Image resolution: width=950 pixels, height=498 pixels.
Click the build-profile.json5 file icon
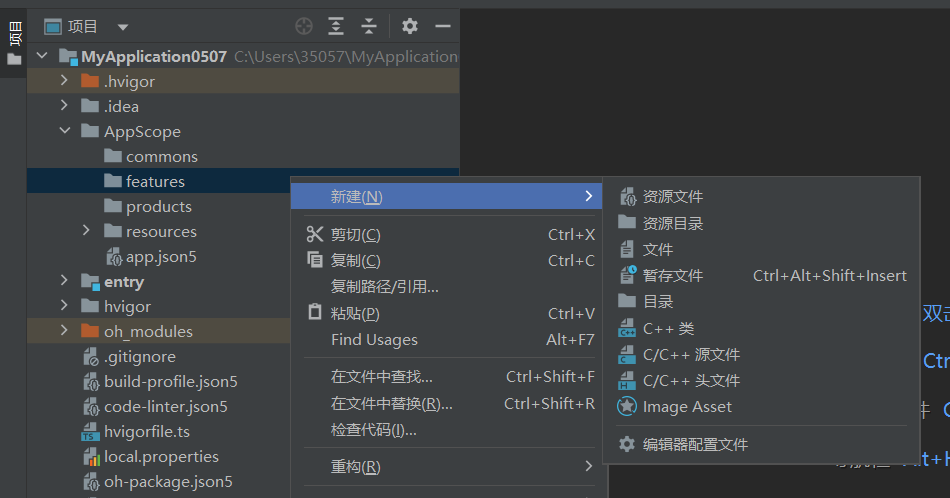[x=91, y=382]
